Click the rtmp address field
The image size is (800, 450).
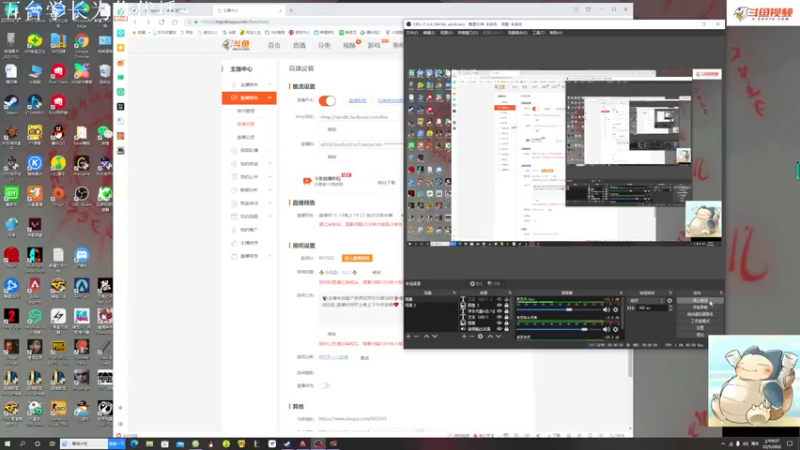pyautogui.click(x=360, y=117)
